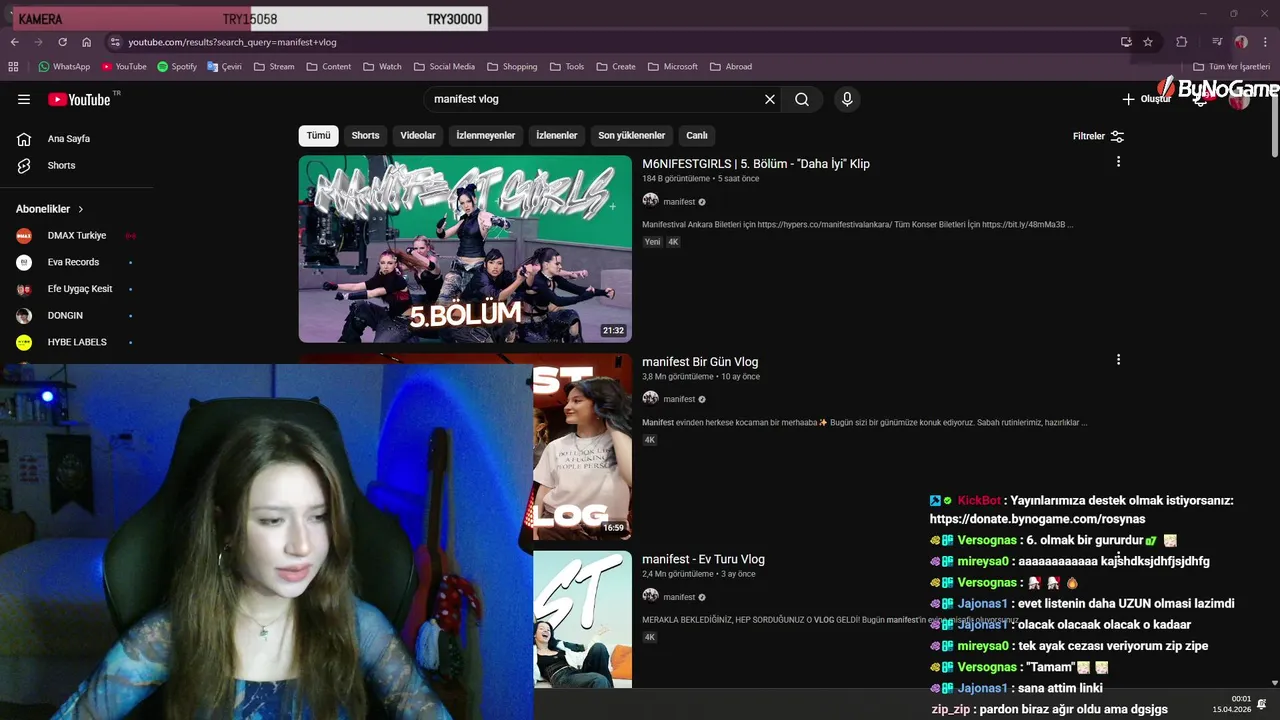
Task: Open the Filtreler filter panel
Action: tap(1098, 136)
